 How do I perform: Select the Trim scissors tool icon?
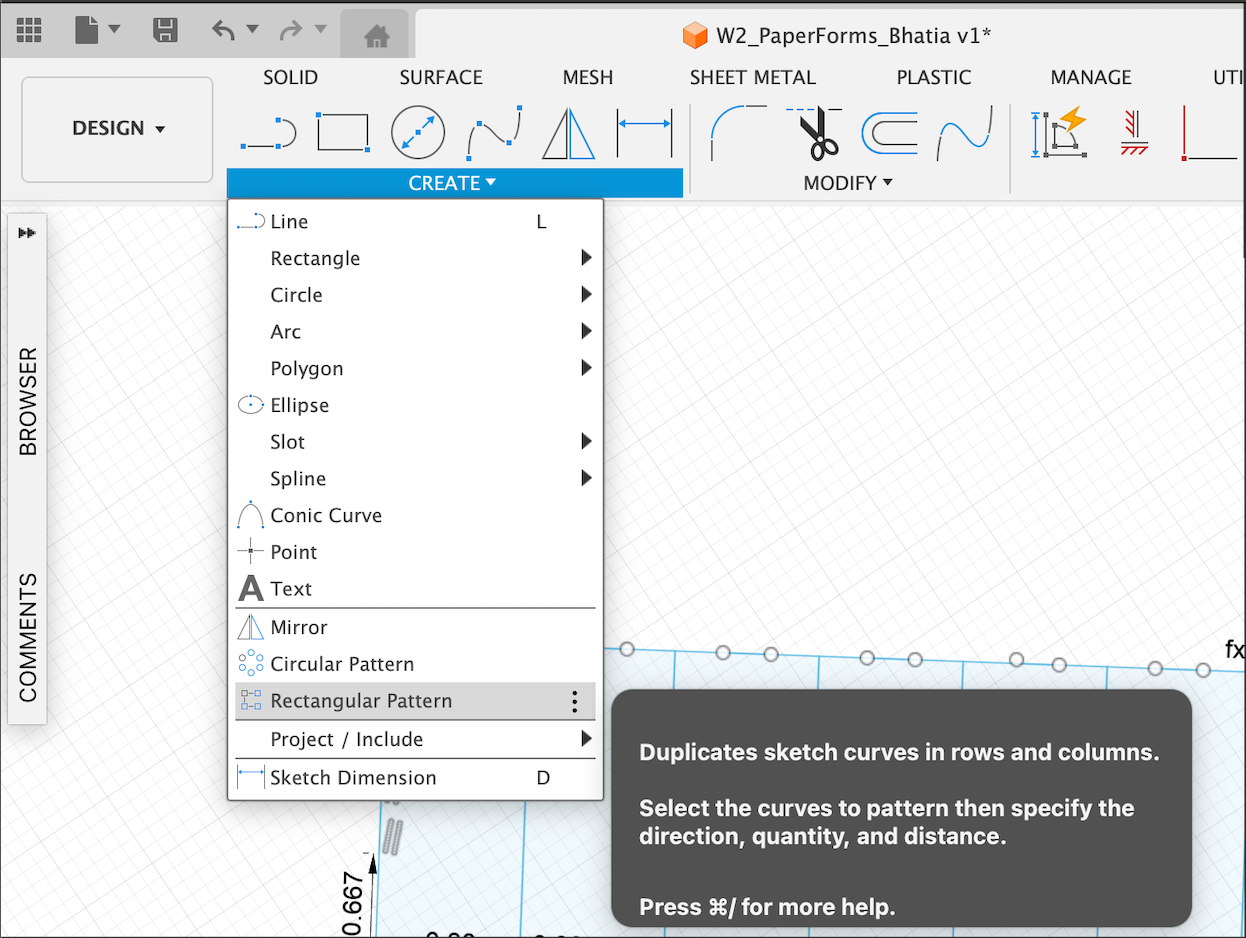pyautogui.click(x=815, y=133)
